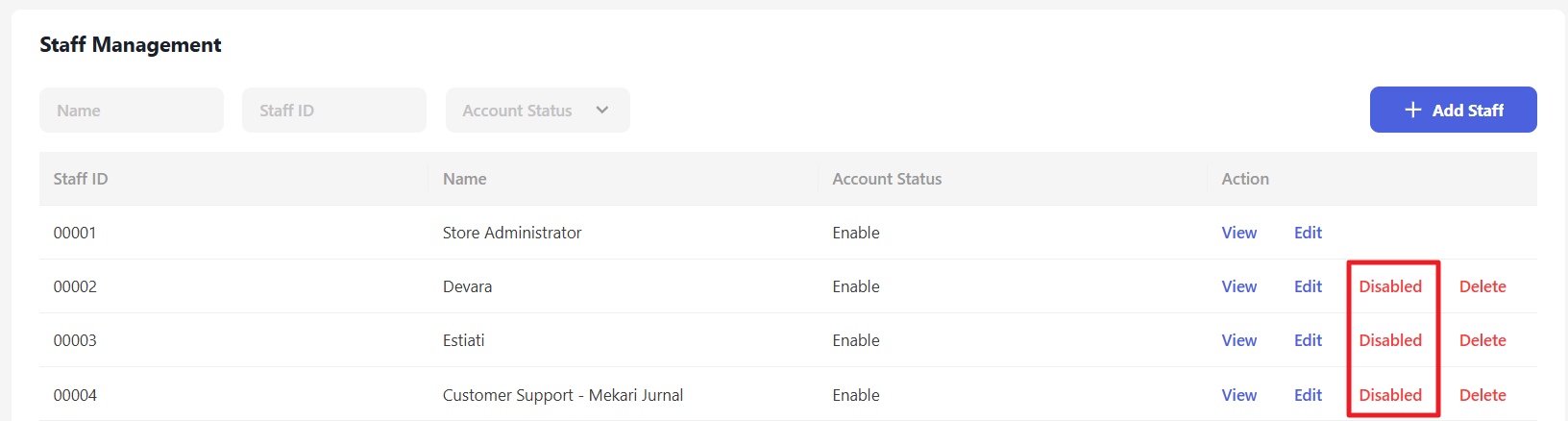Edit Estiati's staff record
The width and height of the screenshot is (1568, 421).
point(1308,340)
